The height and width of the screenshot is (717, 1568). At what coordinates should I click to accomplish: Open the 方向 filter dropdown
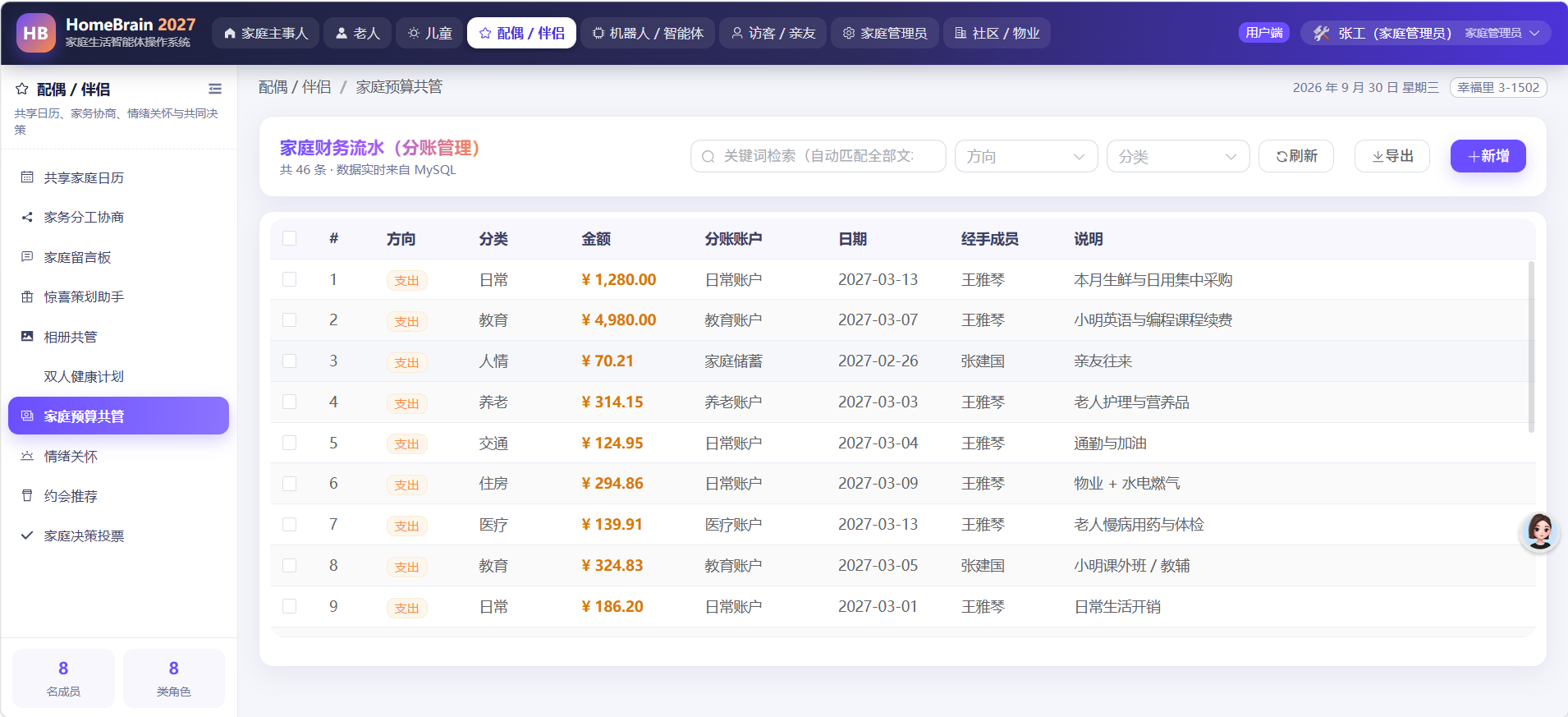tap(1026, 156)
